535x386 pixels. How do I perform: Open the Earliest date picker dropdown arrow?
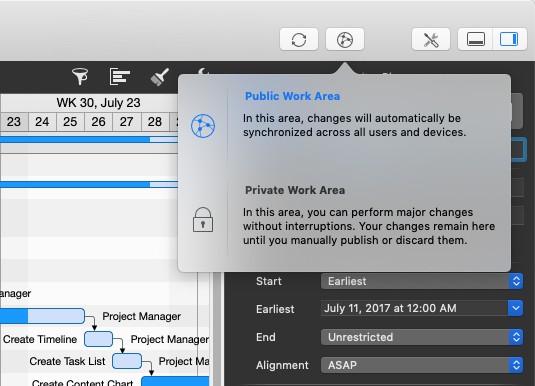516,308
